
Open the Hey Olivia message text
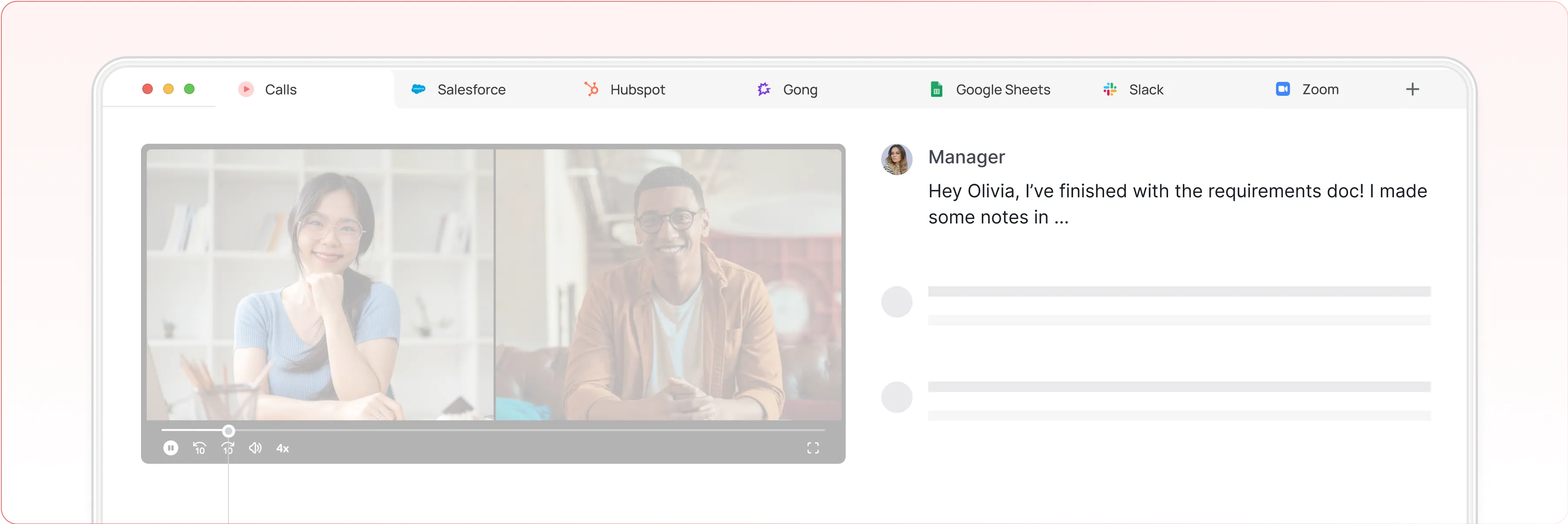tap(1177, 204)
